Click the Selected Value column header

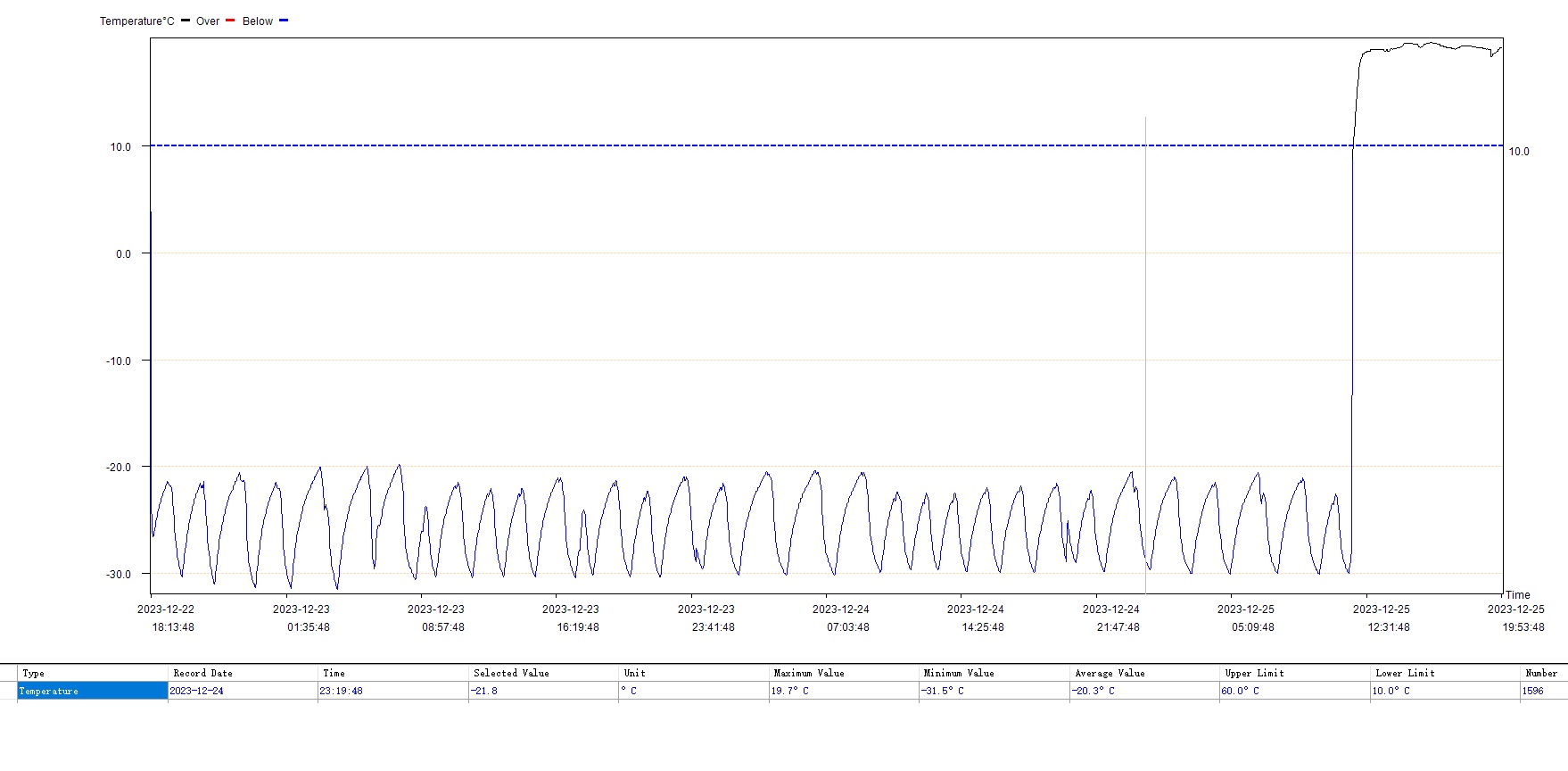(x=543, y=673)
